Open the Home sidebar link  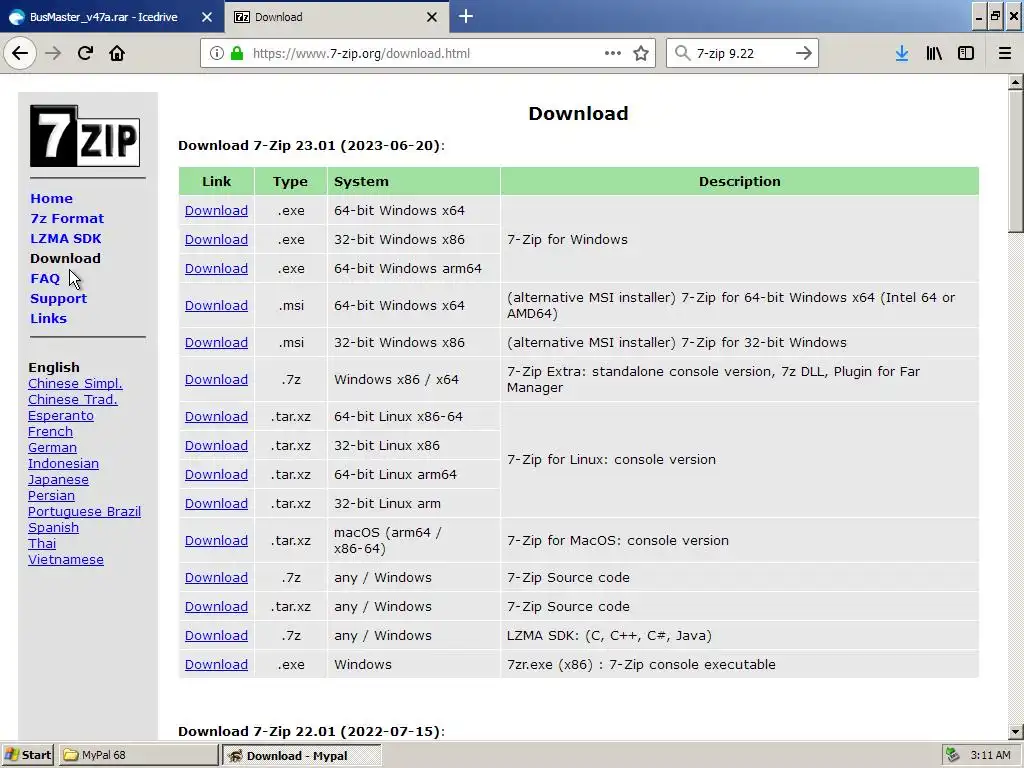(52, 199)
